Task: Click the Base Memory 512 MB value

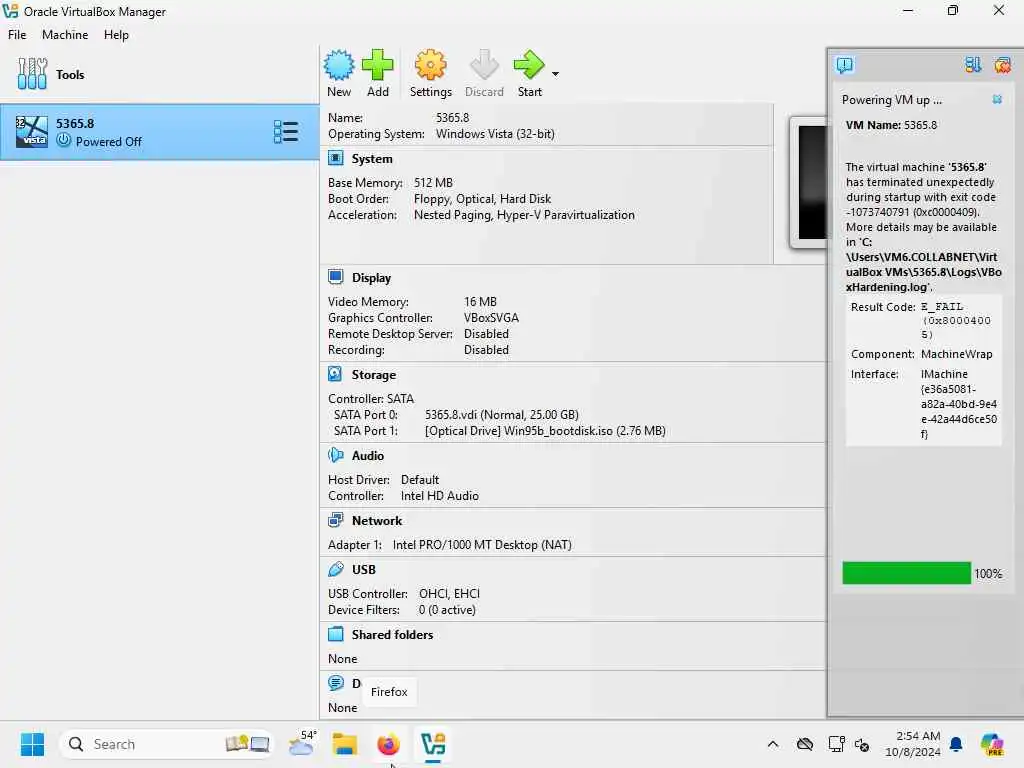Action: (433, 183)
